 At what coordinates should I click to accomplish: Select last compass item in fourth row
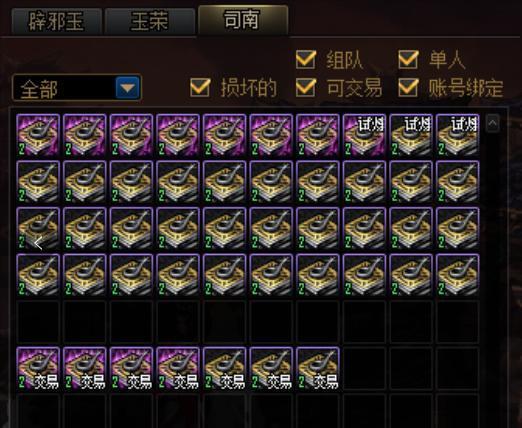458,275
